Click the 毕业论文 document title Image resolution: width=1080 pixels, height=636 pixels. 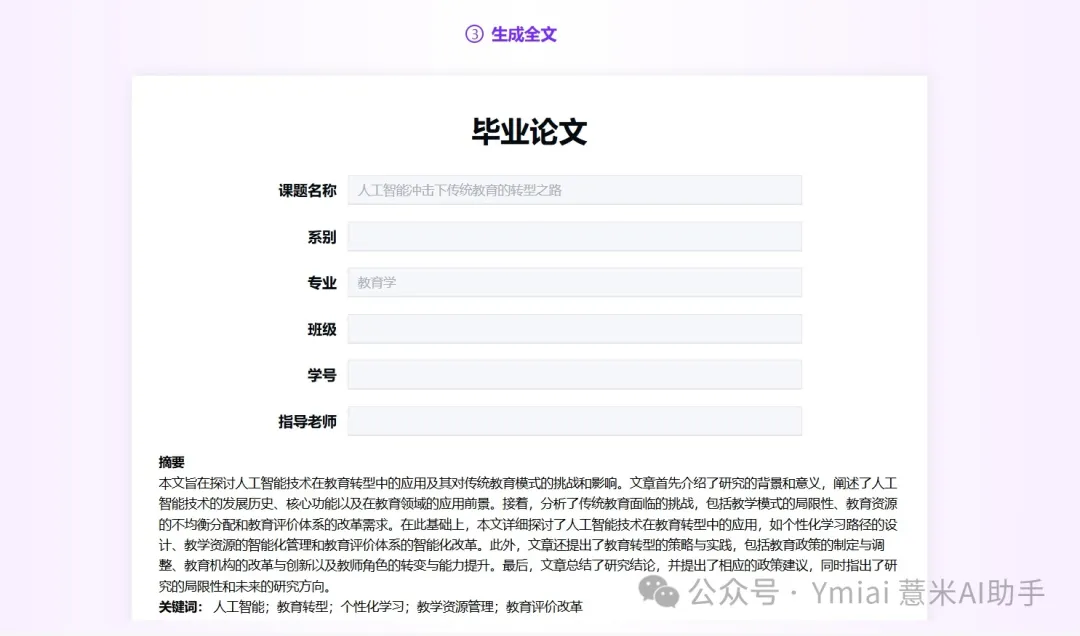(x=529, y=131)
